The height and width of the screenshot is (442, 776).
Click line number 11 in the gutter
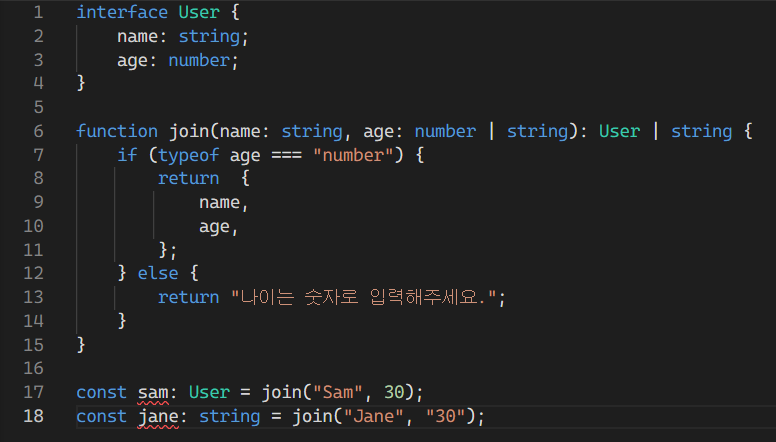[34, 250]
